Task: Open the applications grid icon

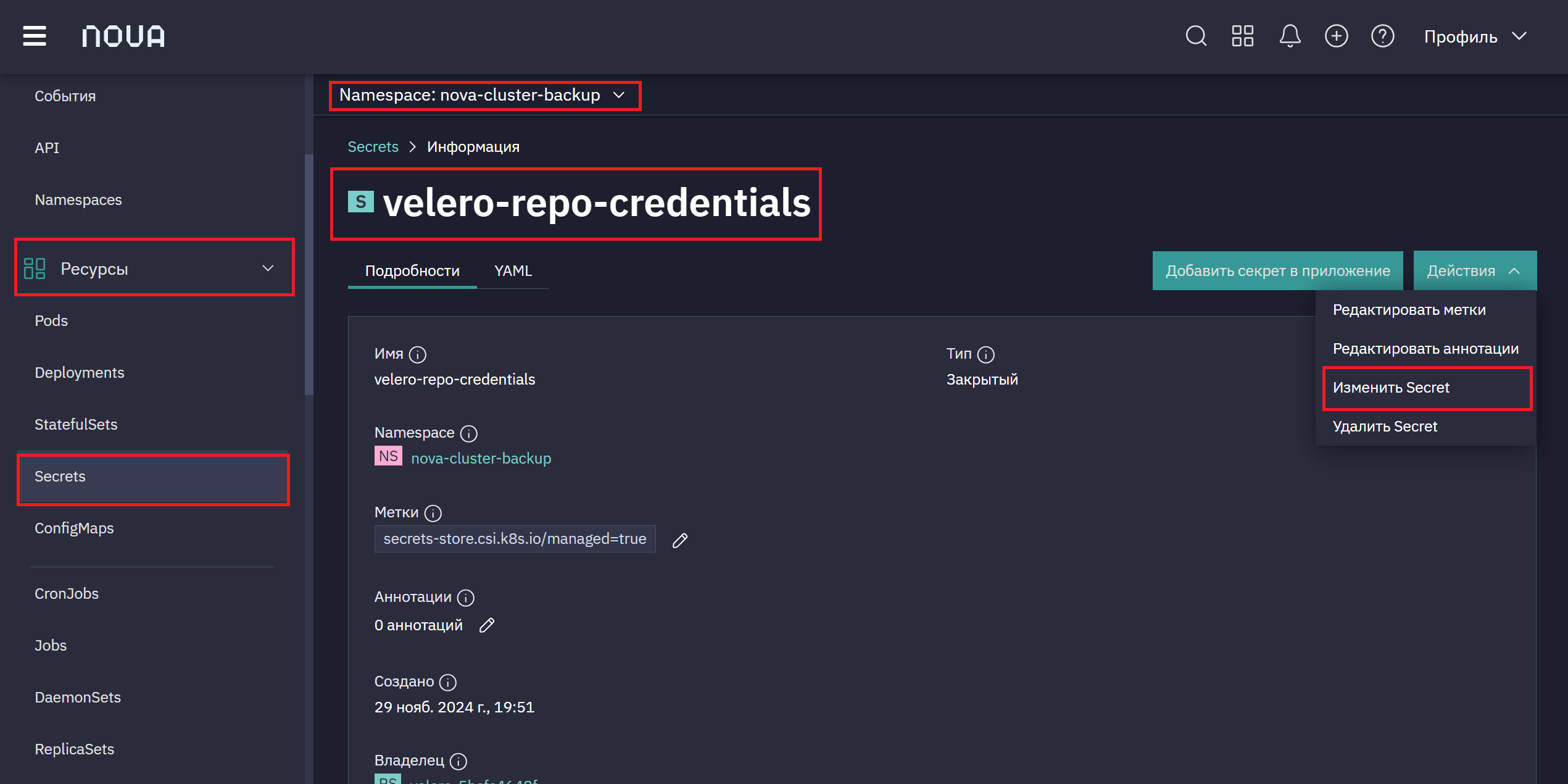Action: click(x=1242, y=36)
